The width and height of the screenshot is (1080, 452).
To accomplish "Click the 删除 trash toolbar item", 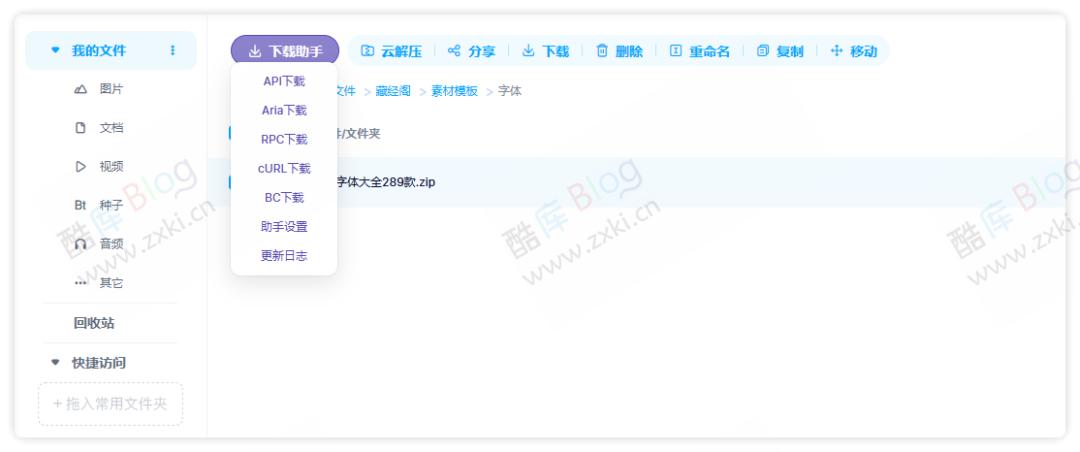I will pos(619,51).
